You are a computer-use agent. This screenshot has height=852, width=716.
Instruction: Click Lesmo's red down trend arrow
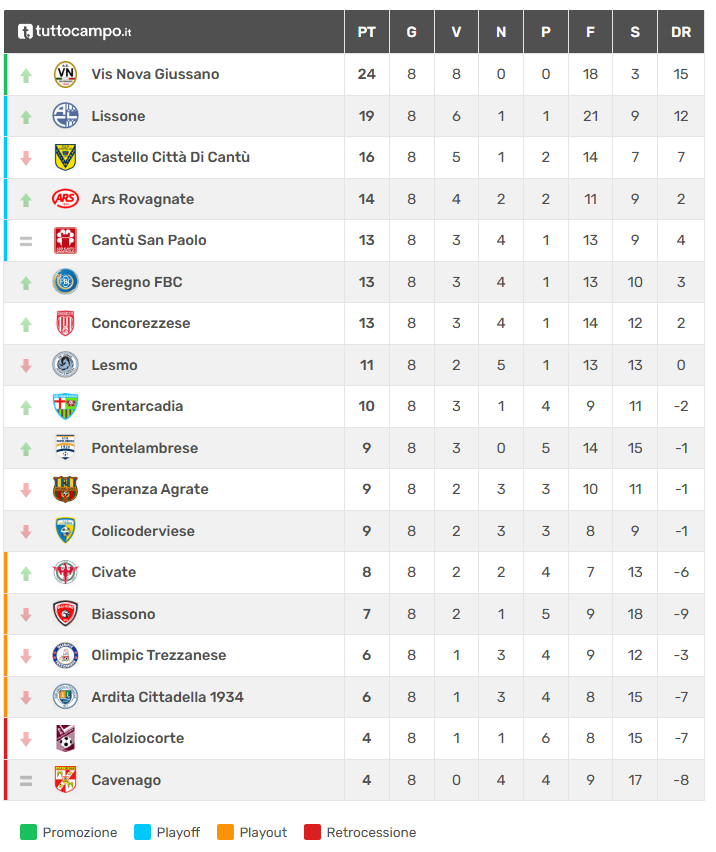point(26,366)
